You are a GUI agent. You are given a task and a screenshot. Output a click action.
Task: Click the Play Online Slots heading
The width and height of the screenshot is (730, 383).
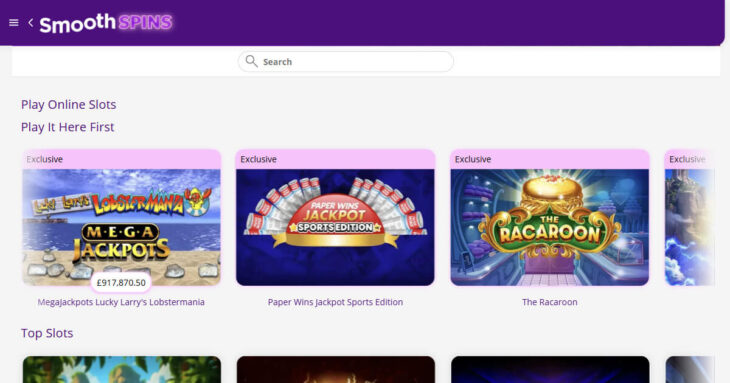coord(68,104)
